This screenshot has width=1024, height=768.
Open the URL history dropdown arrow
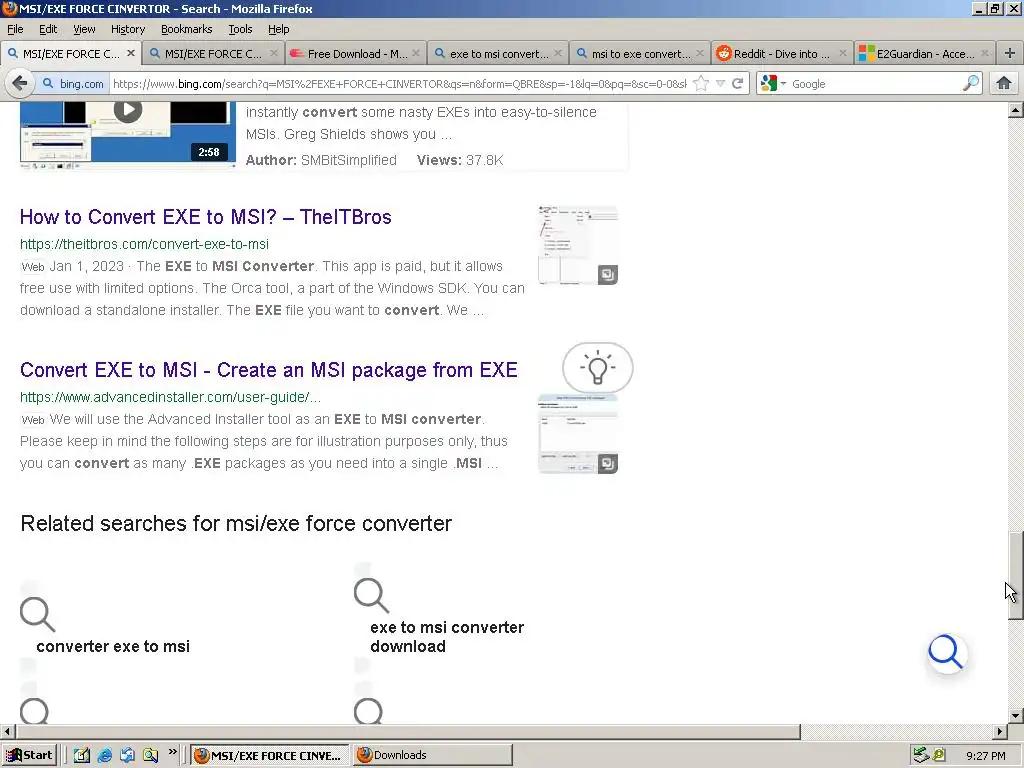click(720, 84)
